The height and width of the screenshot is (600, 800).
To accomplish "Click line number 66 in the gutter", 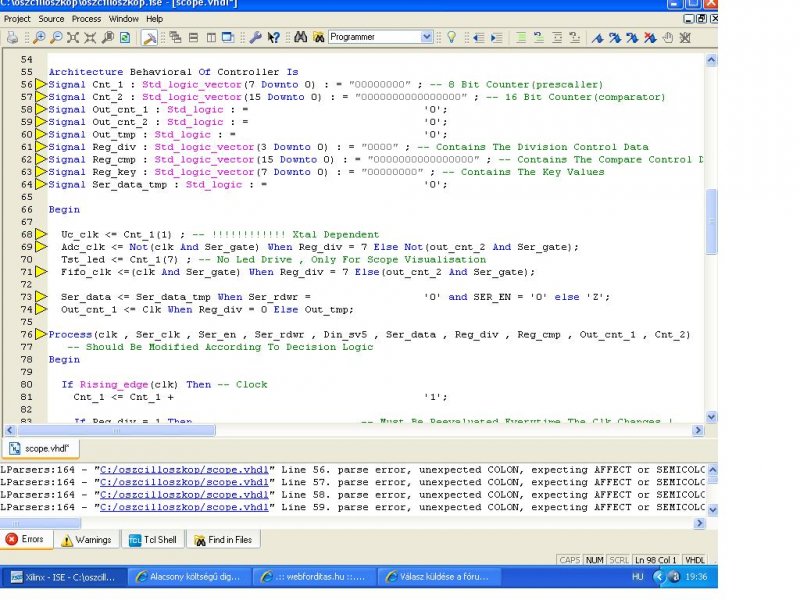I will coord(27,210).
